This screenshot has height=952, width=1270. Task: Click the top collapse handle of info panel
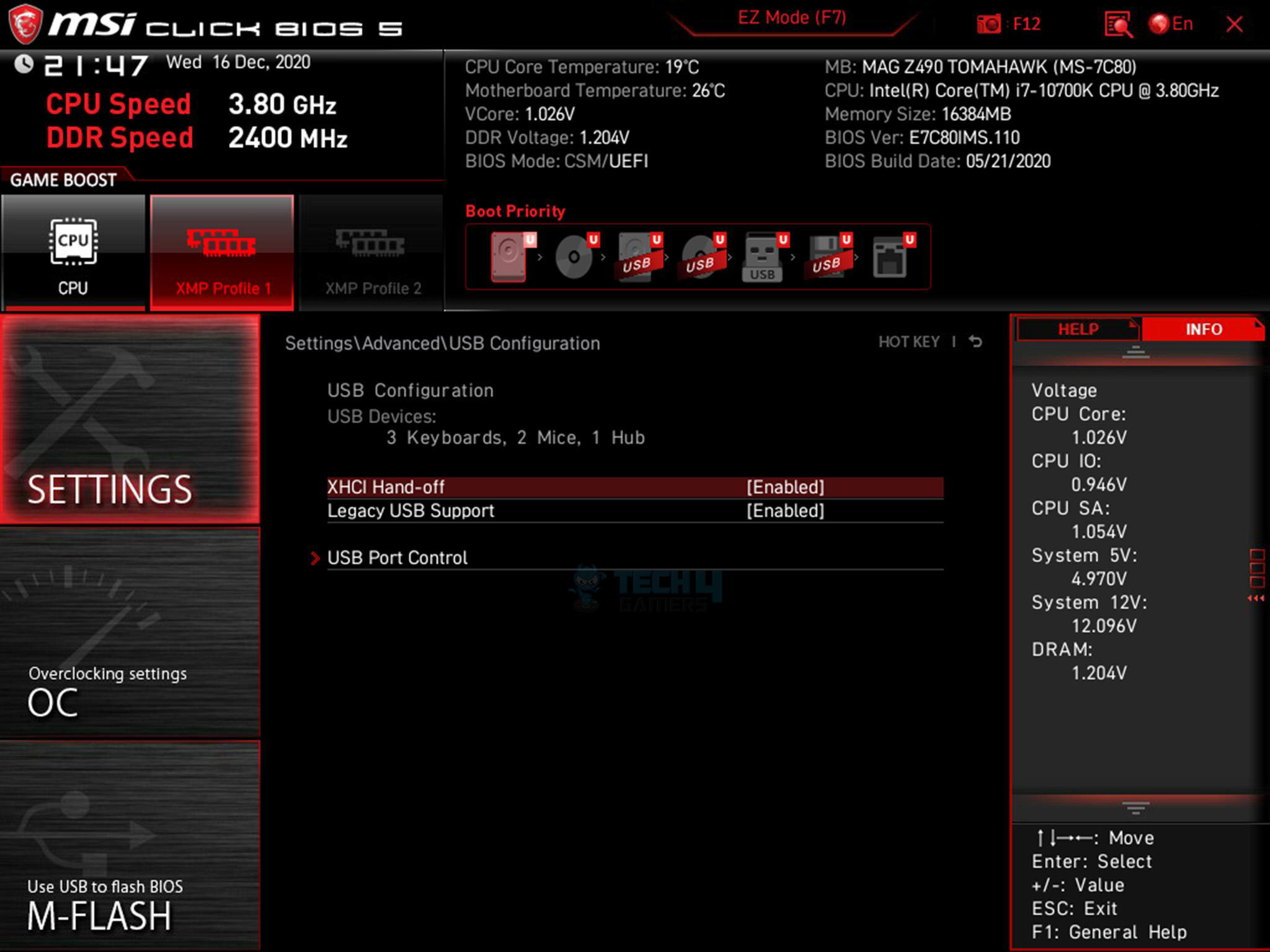point(1135,352)
